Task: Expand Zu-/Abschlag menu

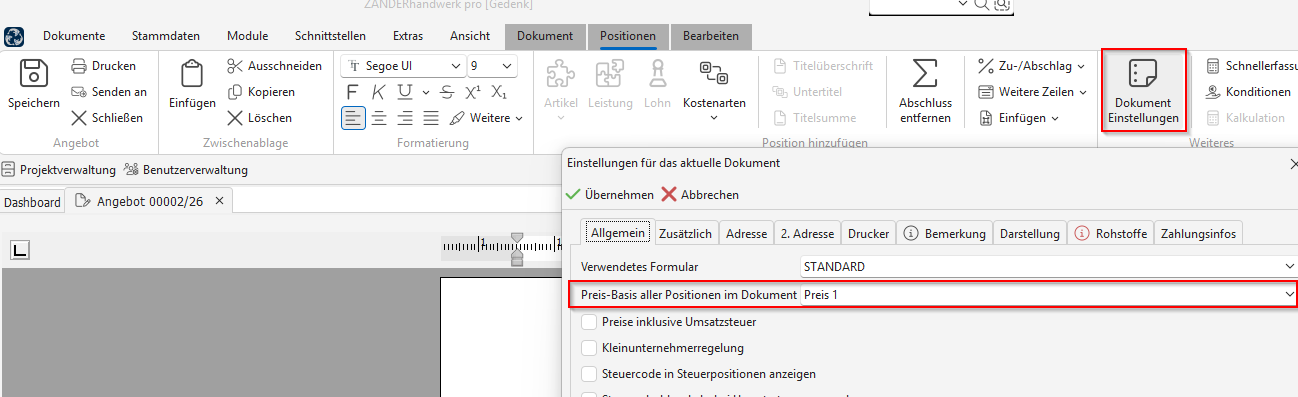Action: pos(1032,66)
